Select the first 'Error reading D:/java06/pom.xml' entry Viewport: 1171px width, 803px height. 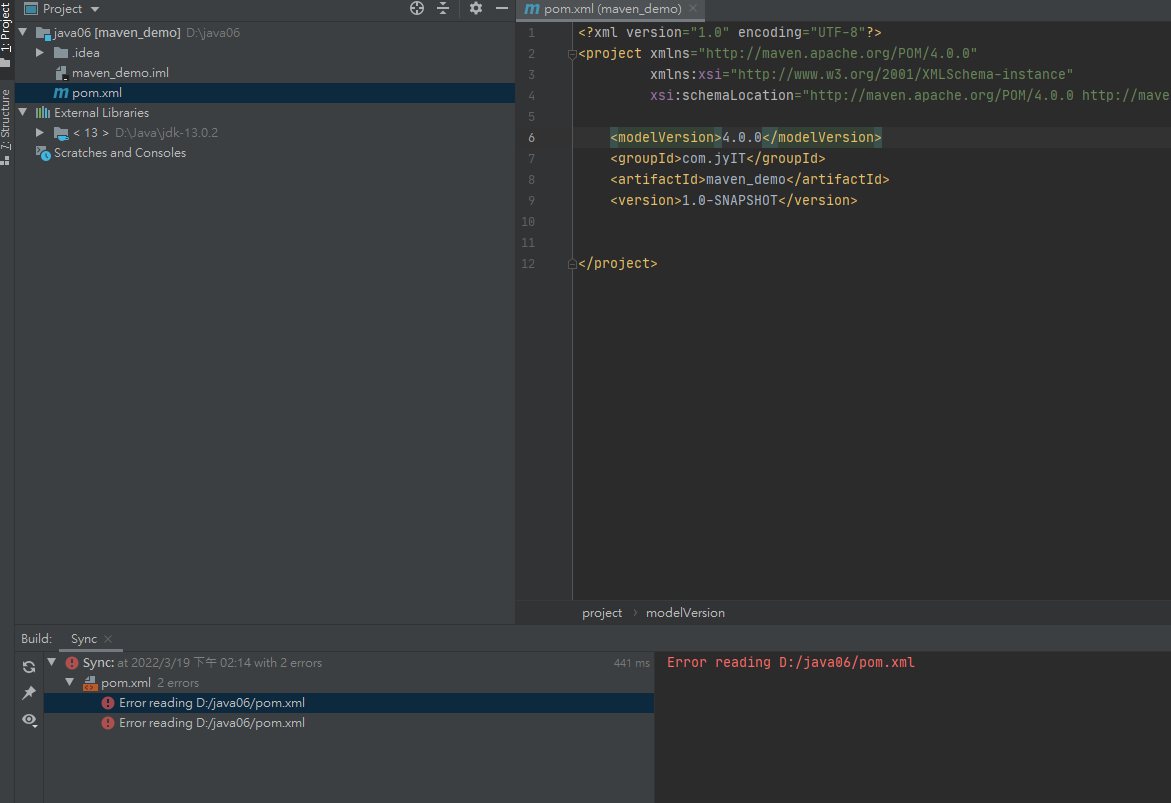point(349,703)
